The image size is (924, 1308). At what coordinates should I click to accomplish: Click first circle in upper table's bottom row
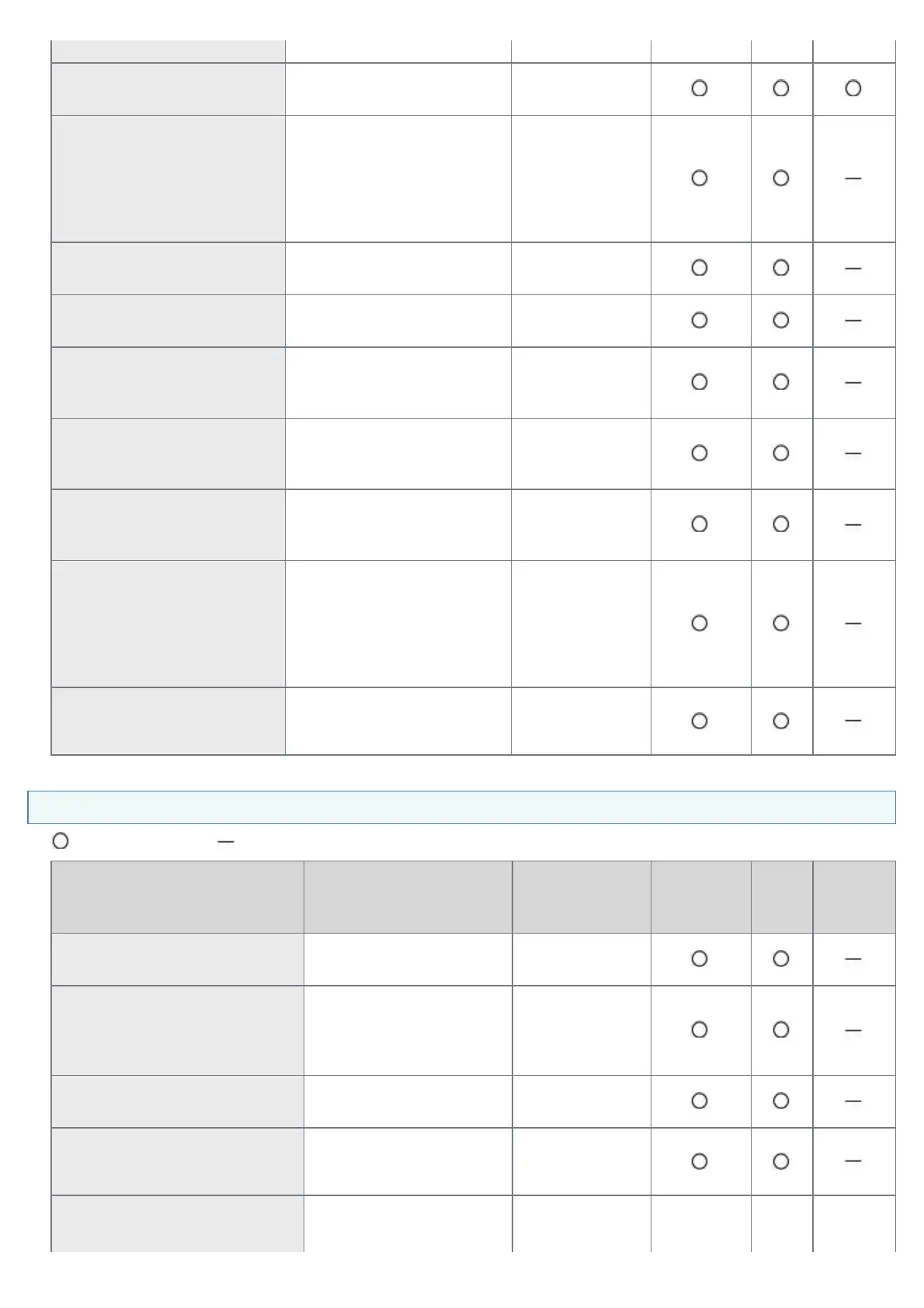click(699, 721)
